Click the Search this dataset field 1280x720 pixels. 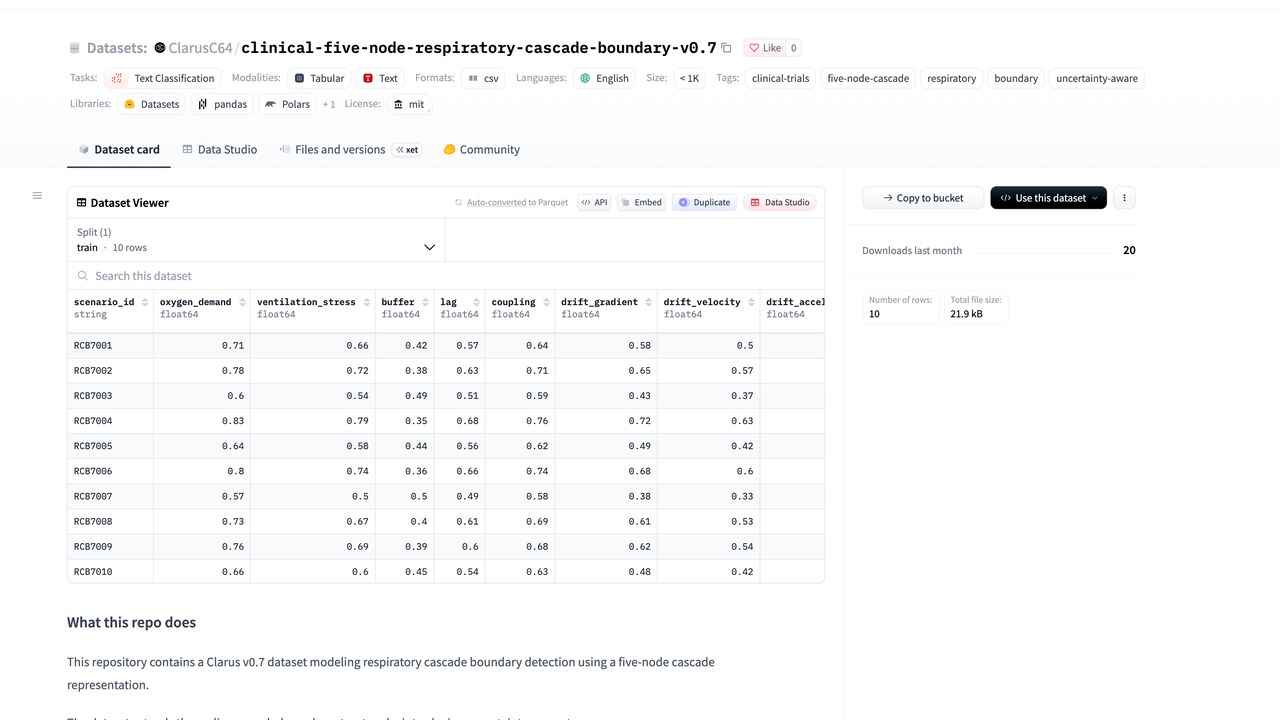click(446, 276)
